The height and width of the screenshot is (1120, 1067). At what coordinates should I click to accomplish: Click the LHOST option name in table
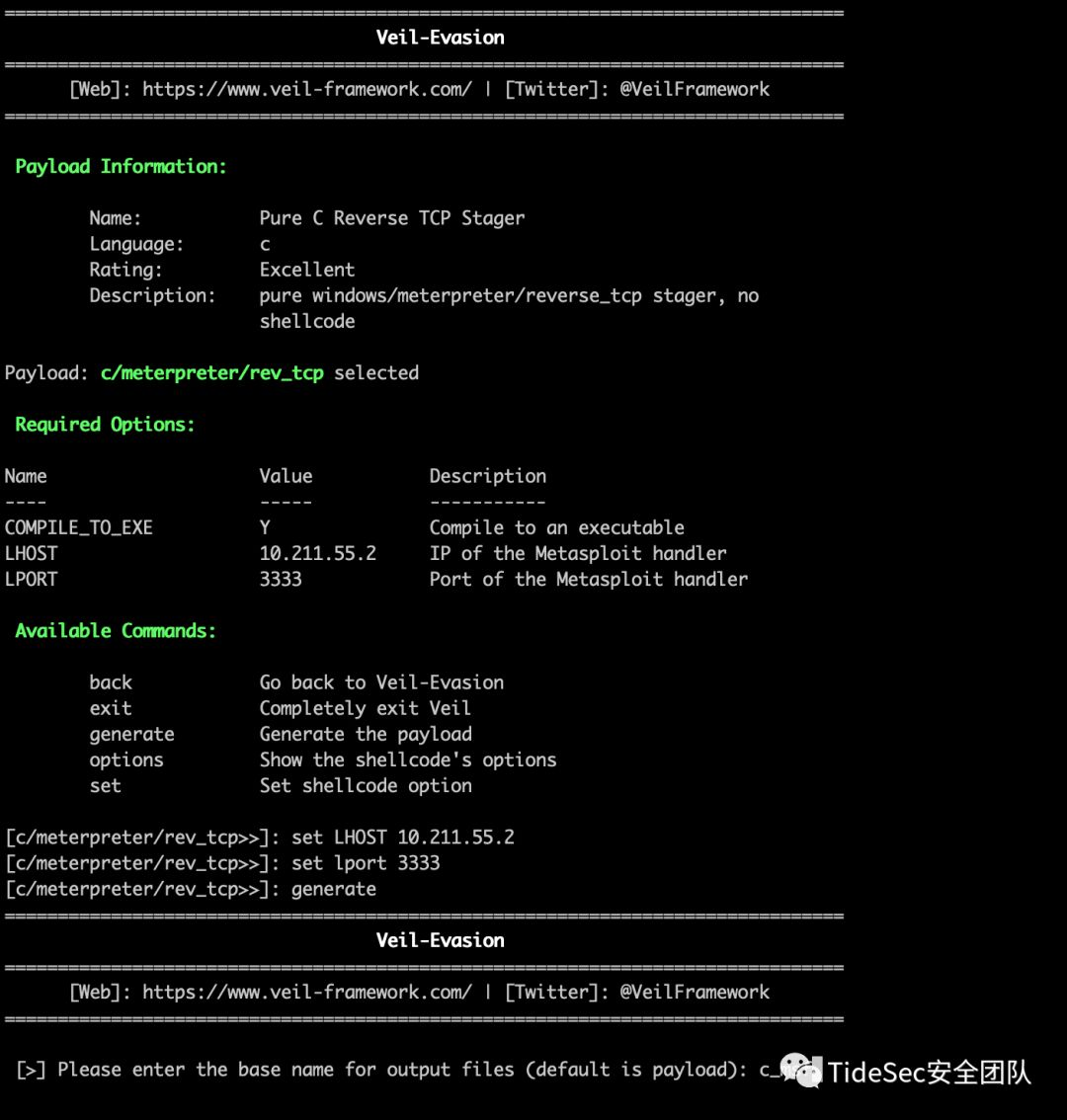[31, 553]
